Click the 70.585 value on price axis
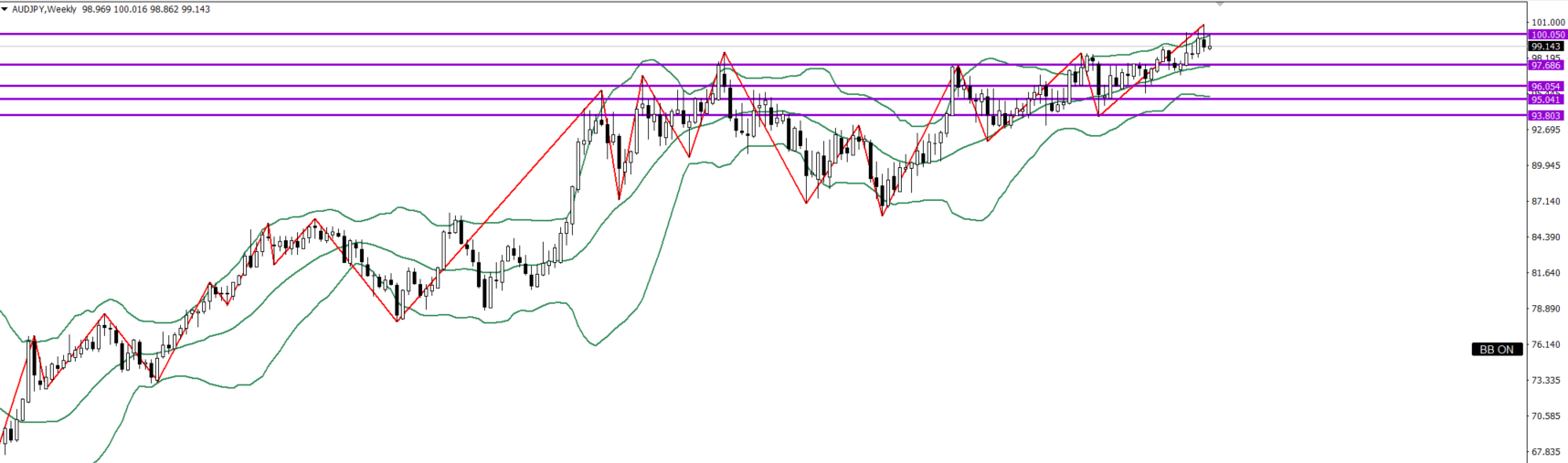 point(1546,416)
